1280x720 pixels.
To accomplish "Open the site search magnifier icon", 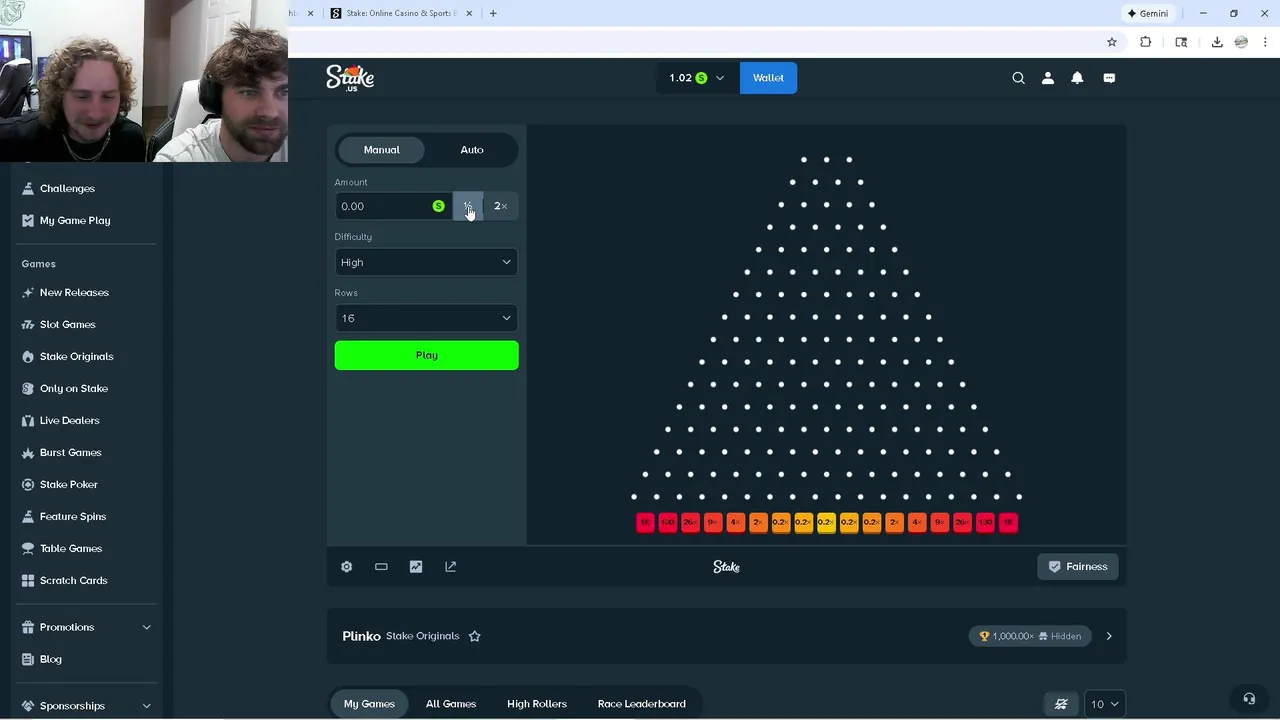I will tap(1018, 78).
